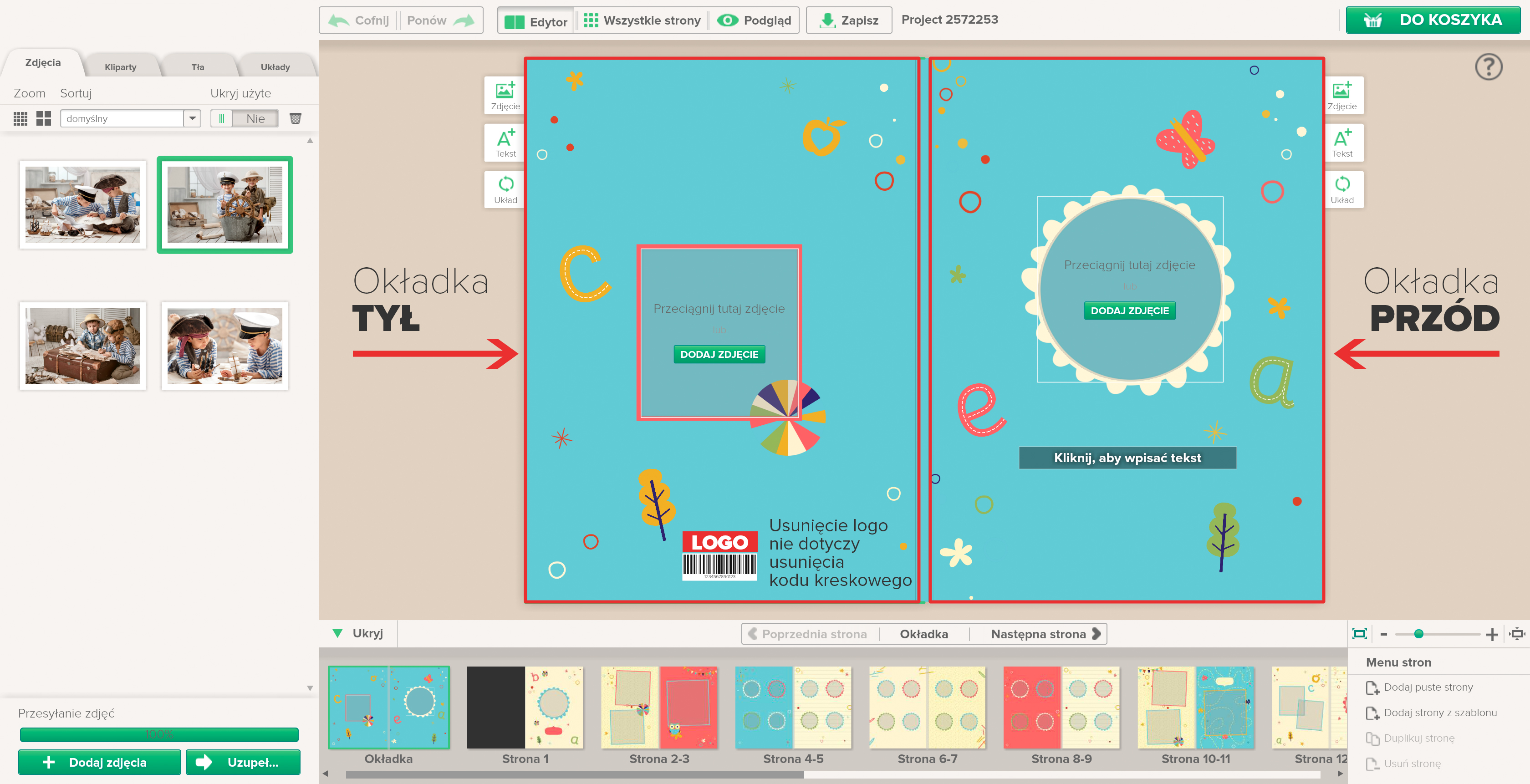Image resolution: width=1530 pixels, height=784 pixels.
Task: Click Duplikuj stronę menu item
Action: click(x=1410, y=738)
